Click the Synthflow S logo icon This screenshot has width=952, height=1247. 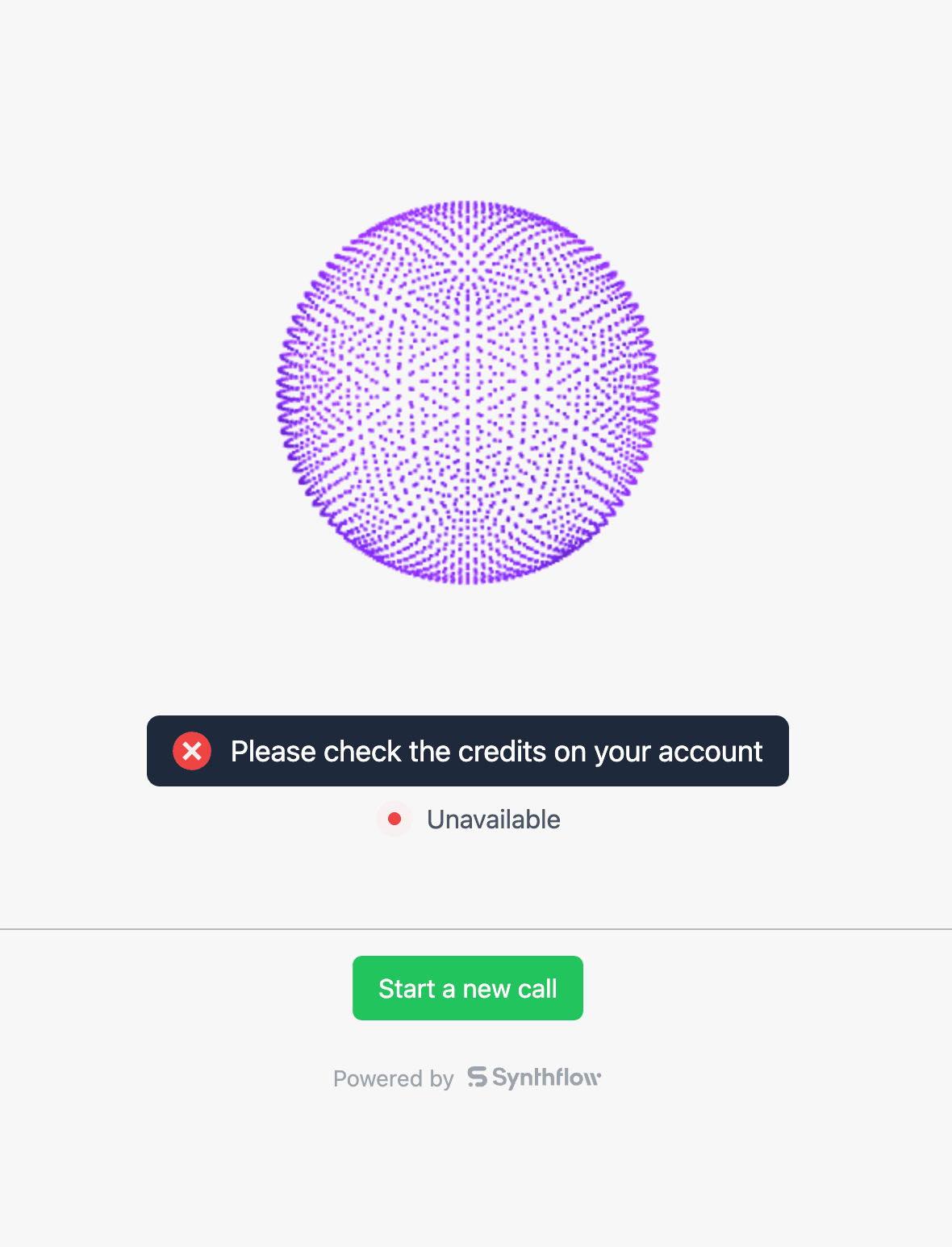click(x=478, y=1077)
